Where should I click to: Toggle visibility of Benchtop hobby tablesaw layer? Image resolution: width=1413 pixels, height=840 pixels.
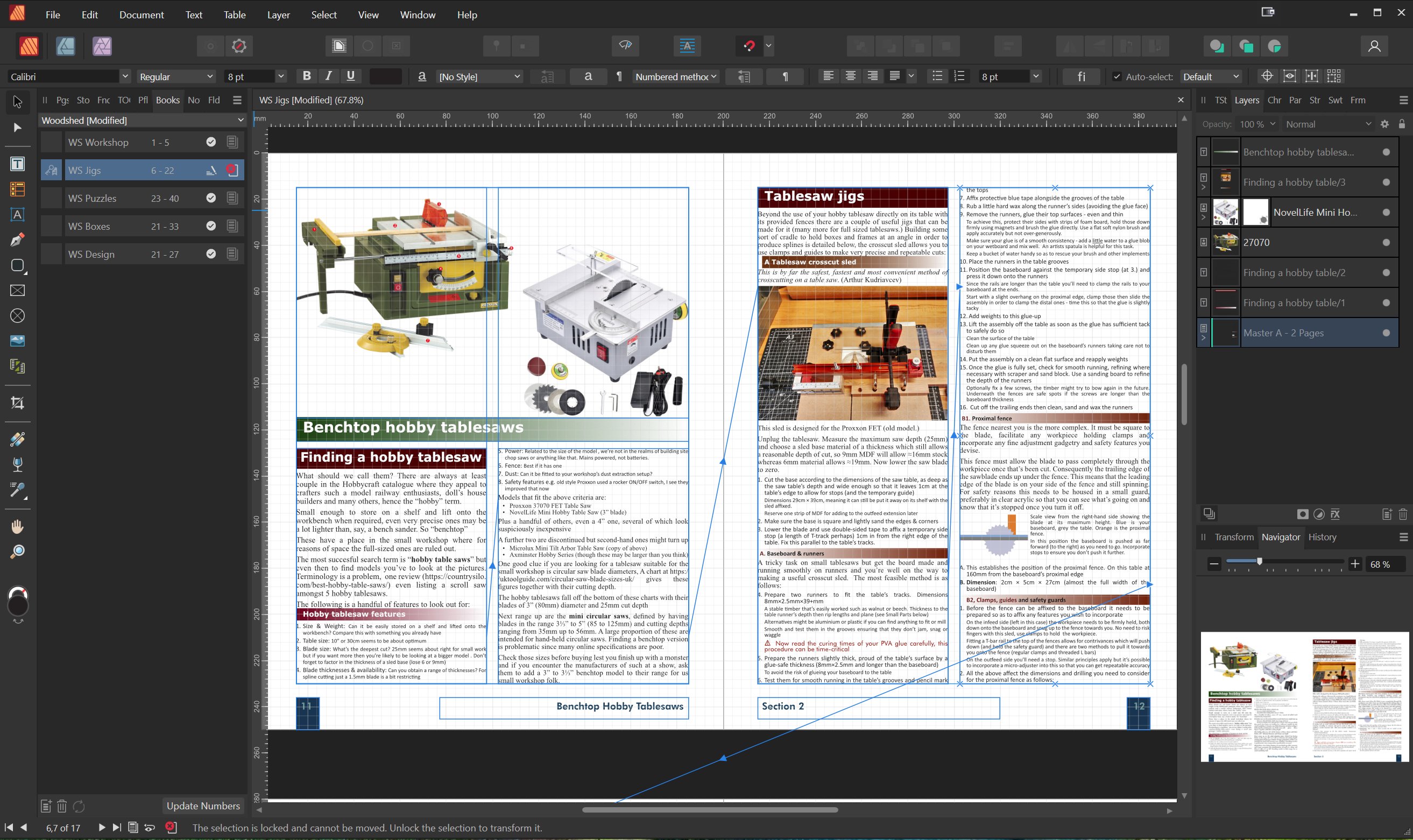pos(1386,152)
